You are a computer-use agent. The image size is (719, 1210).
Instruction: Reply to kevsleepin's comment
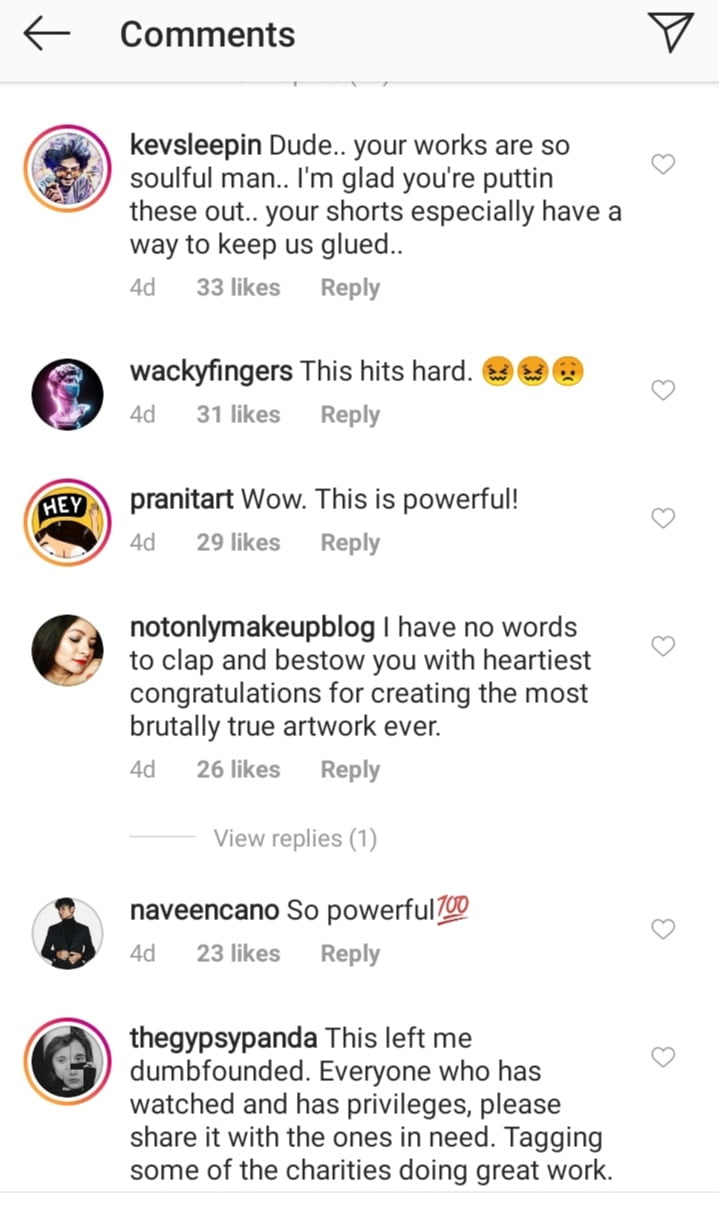350,288
